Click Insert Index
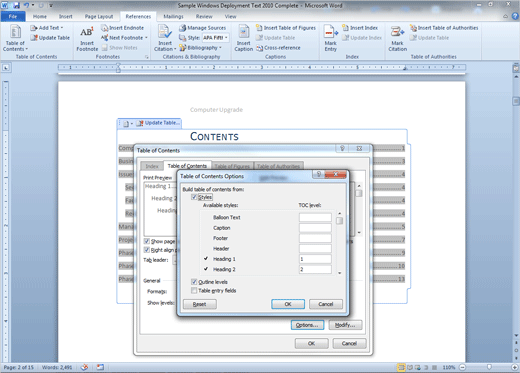Viewport: 520px width, 373px height. coord(360,28)
